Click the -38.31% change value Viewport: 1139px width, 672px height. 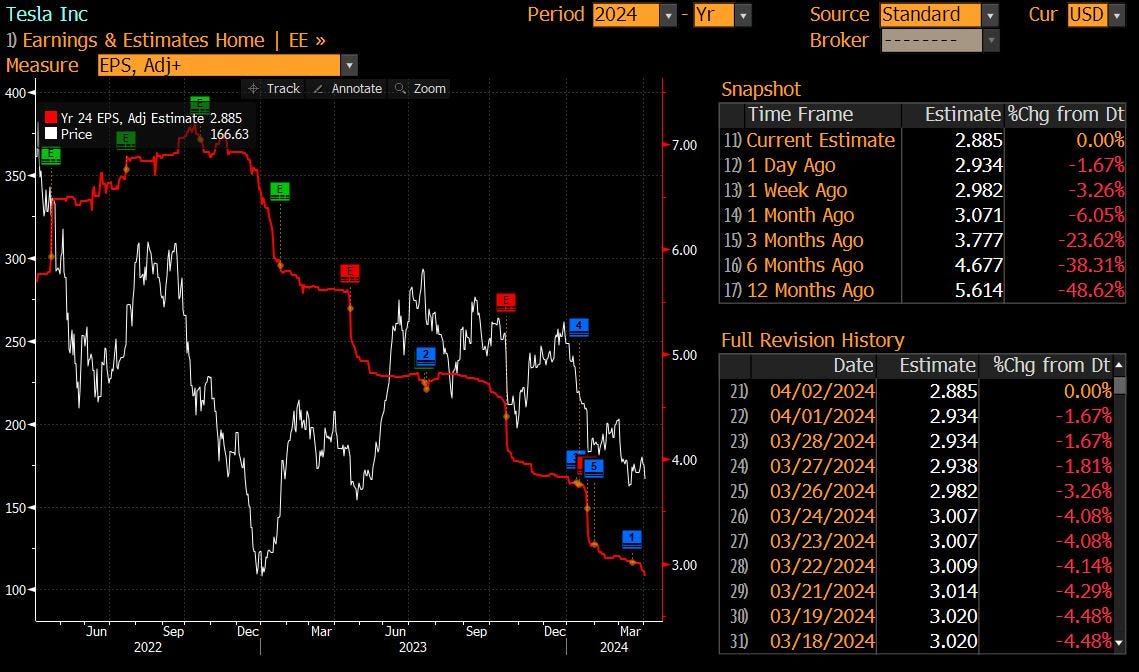1090,265
